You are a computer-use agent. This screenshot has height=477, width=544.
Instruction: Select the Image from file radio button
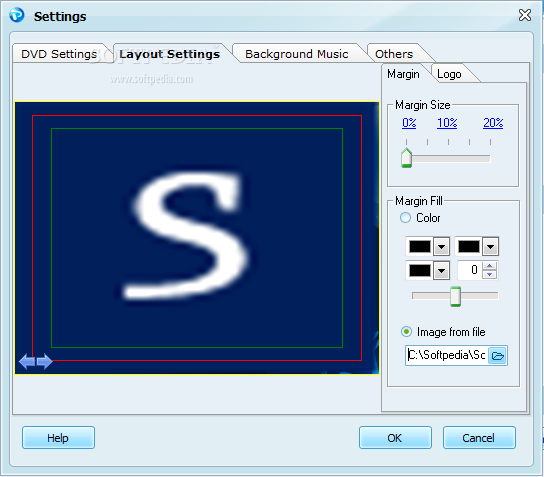pyautogui.click(x=406, y=332)
